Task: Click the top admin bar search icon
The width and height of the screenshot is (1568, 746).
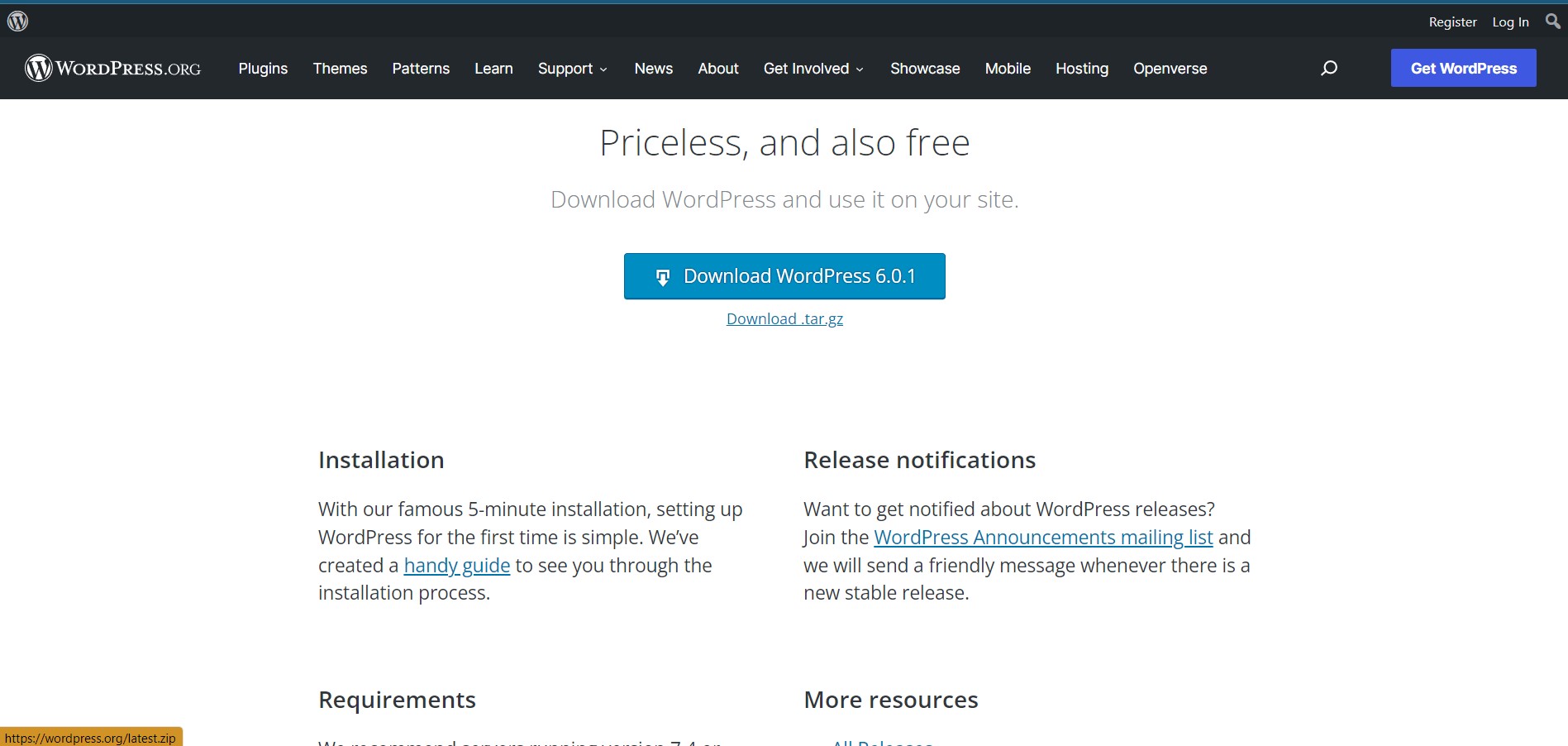Action: coord(1552,22)
